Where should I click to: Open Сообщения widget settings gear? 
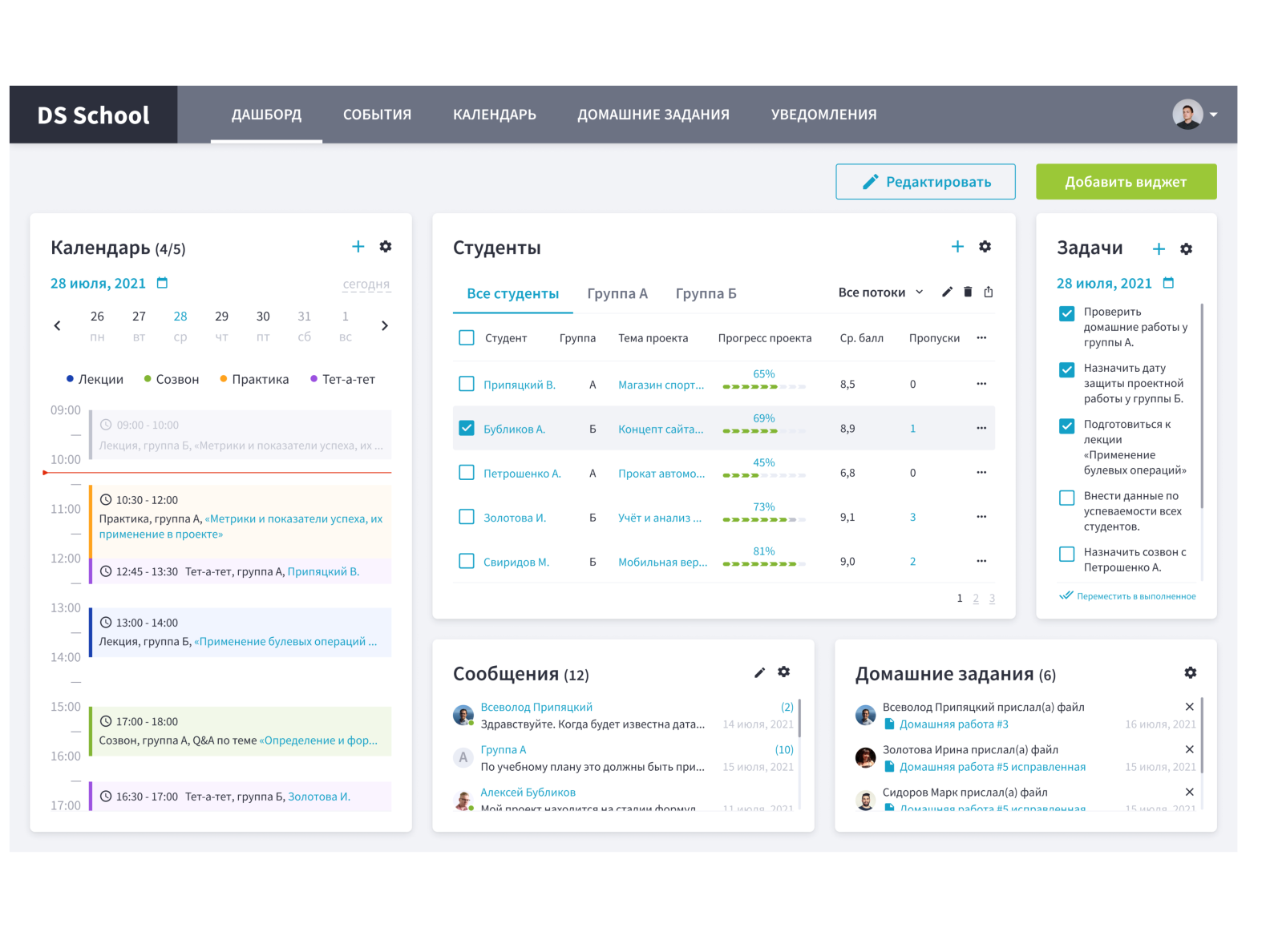tap(784, 672)
